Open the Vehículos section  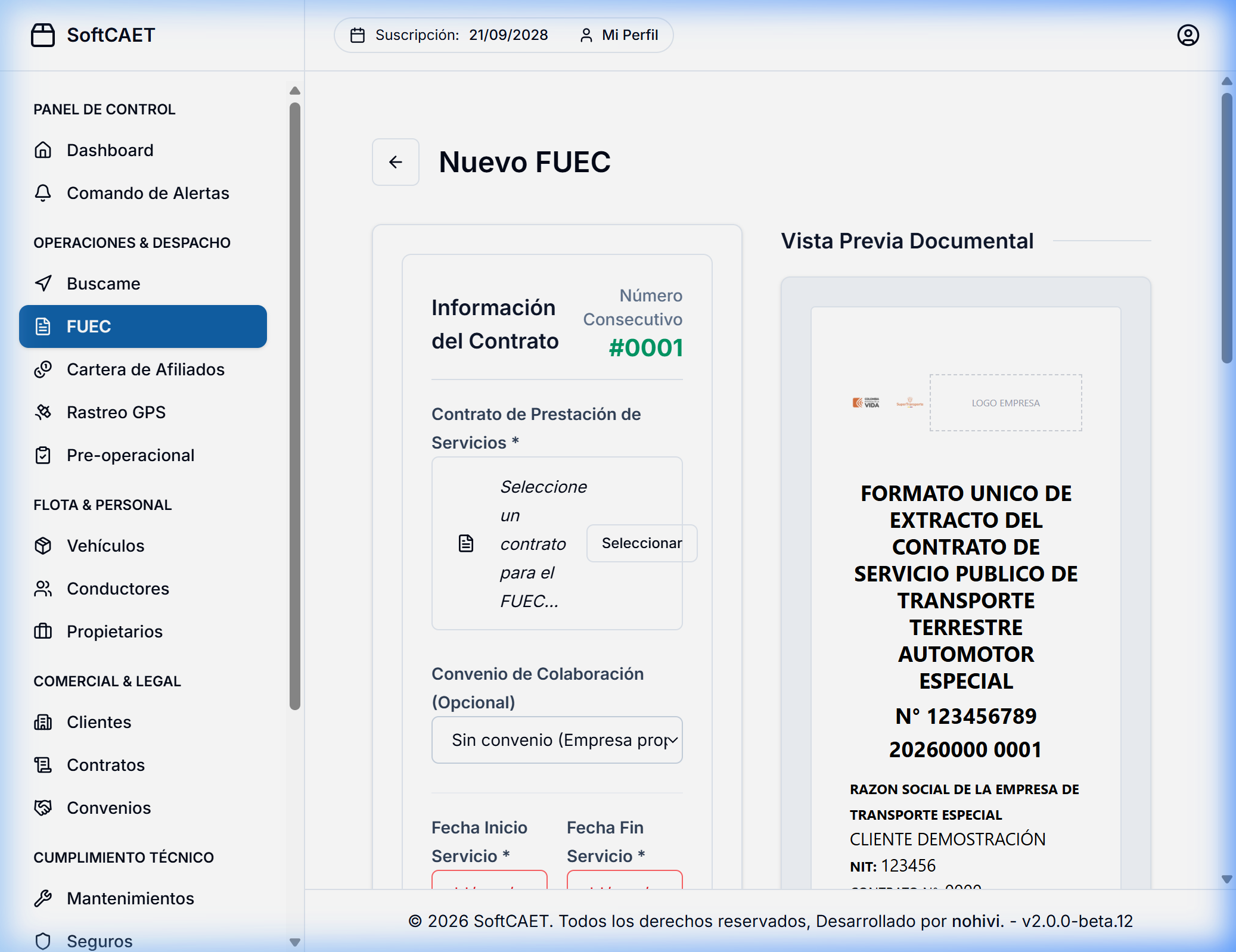(105, 545)
